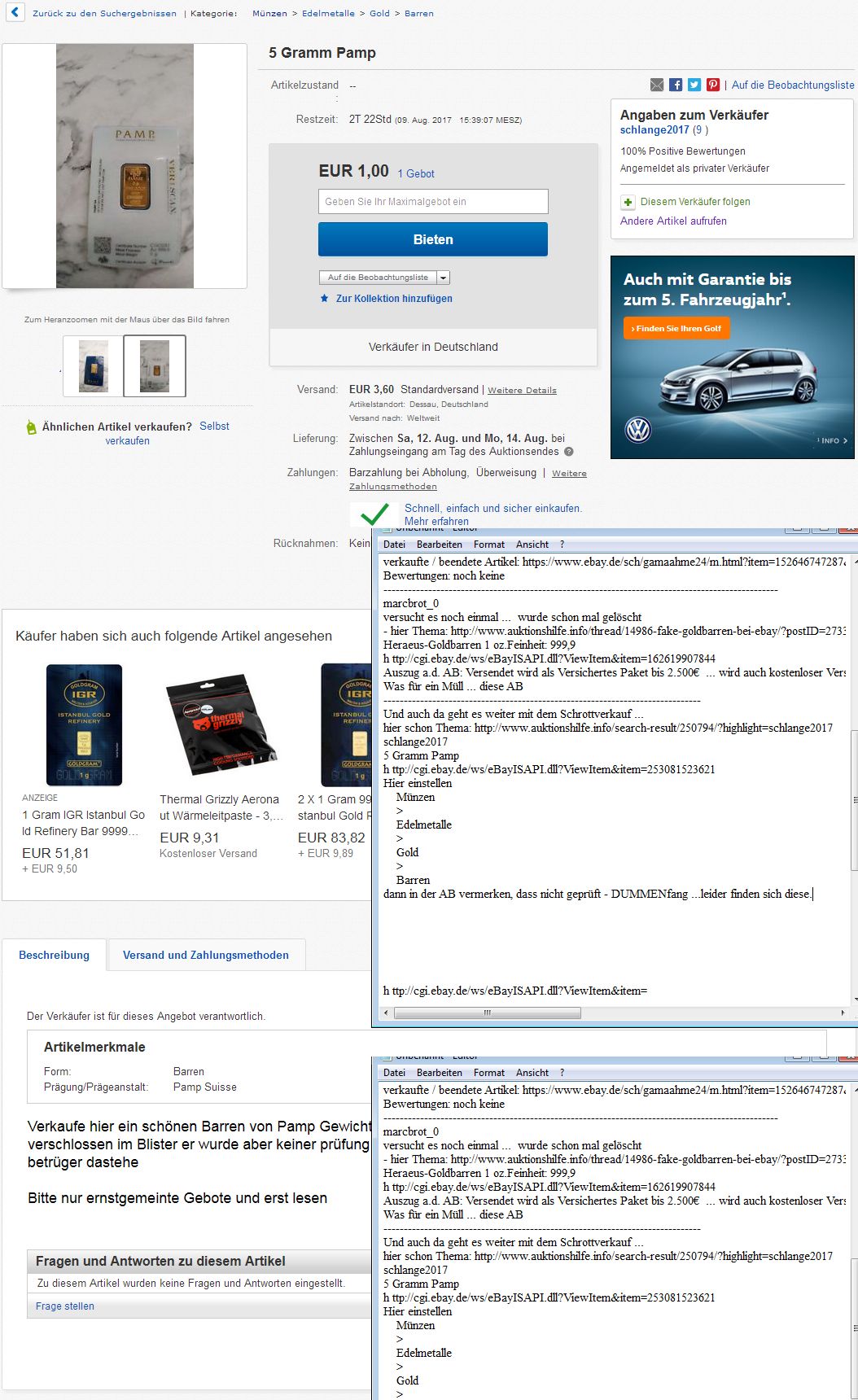Share the listing on Pinterest
The image size is (858, 1400).
713,85
